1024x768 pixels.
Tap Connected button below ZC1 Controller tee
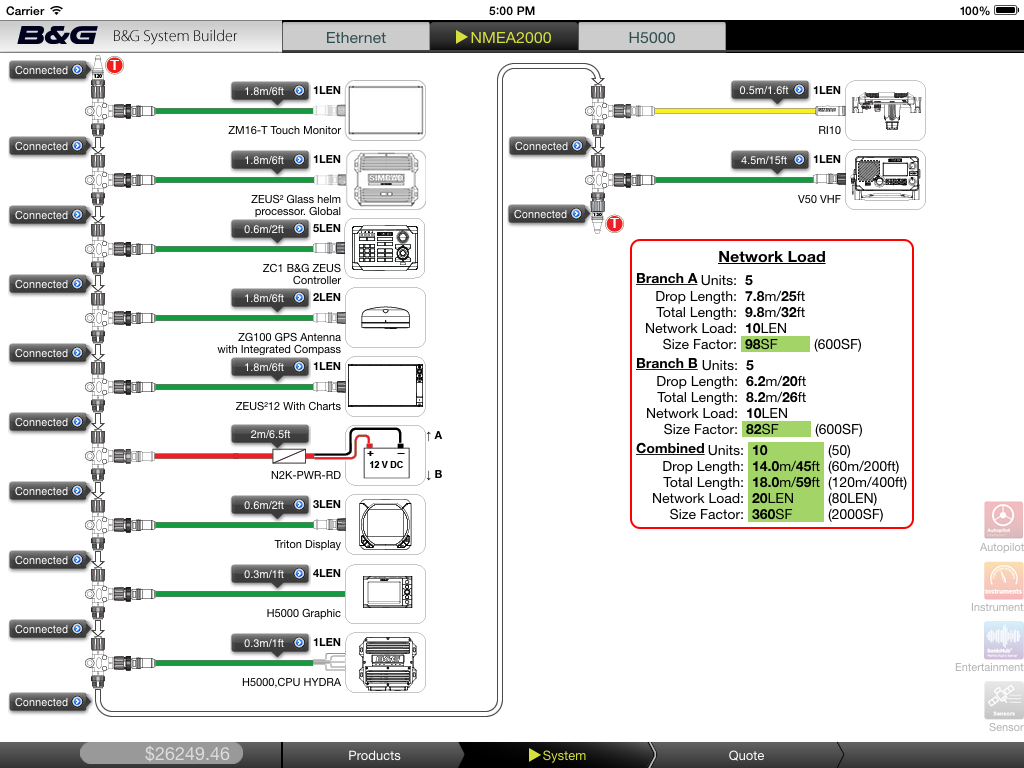(49, 284)
